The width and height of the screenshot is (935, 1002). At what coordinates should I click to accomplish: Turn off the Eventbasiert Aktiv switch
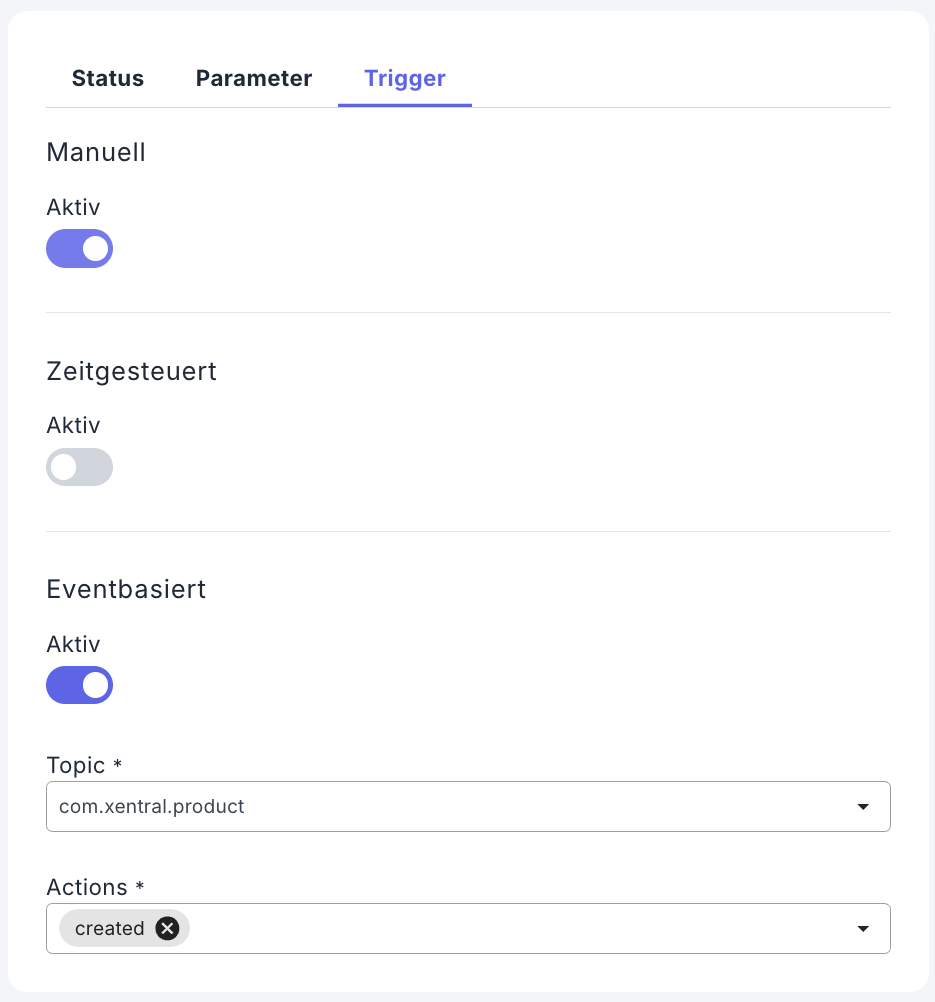coord(79,685)
